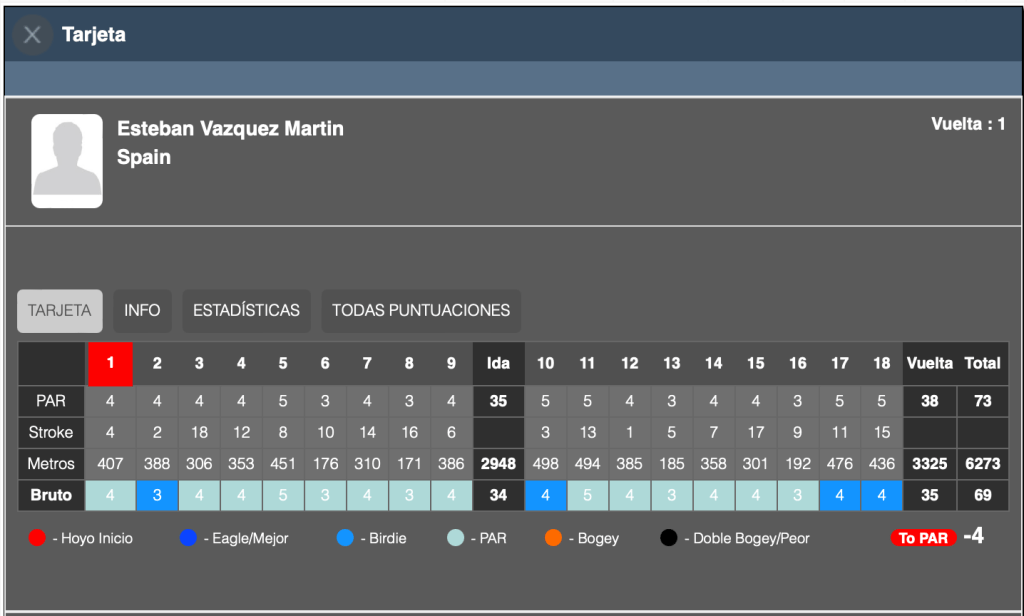The width and height of the screenshot is (1024, 616).
Task: Click the red To PAR badge
Action: pyautogui.click(x=922, y=538)
